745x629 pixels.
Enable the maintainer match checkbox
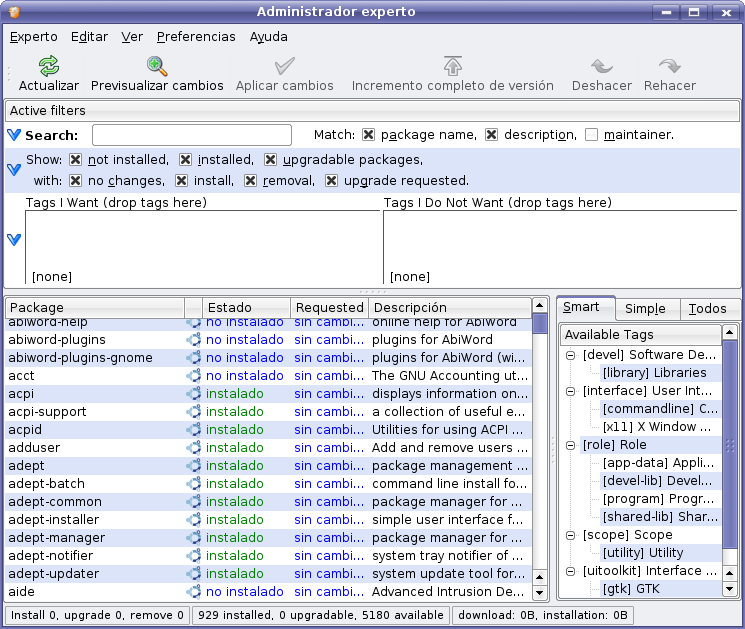point(592,135)
